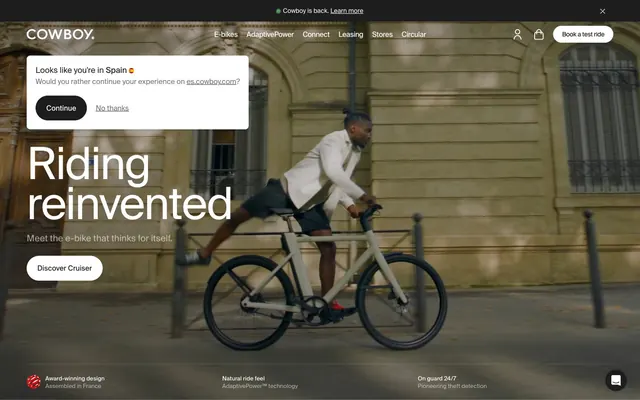Image resolution: width=640 pixels, height=400 pixels.
Task: Click the Book a test ride button
Action: point(583,34)
